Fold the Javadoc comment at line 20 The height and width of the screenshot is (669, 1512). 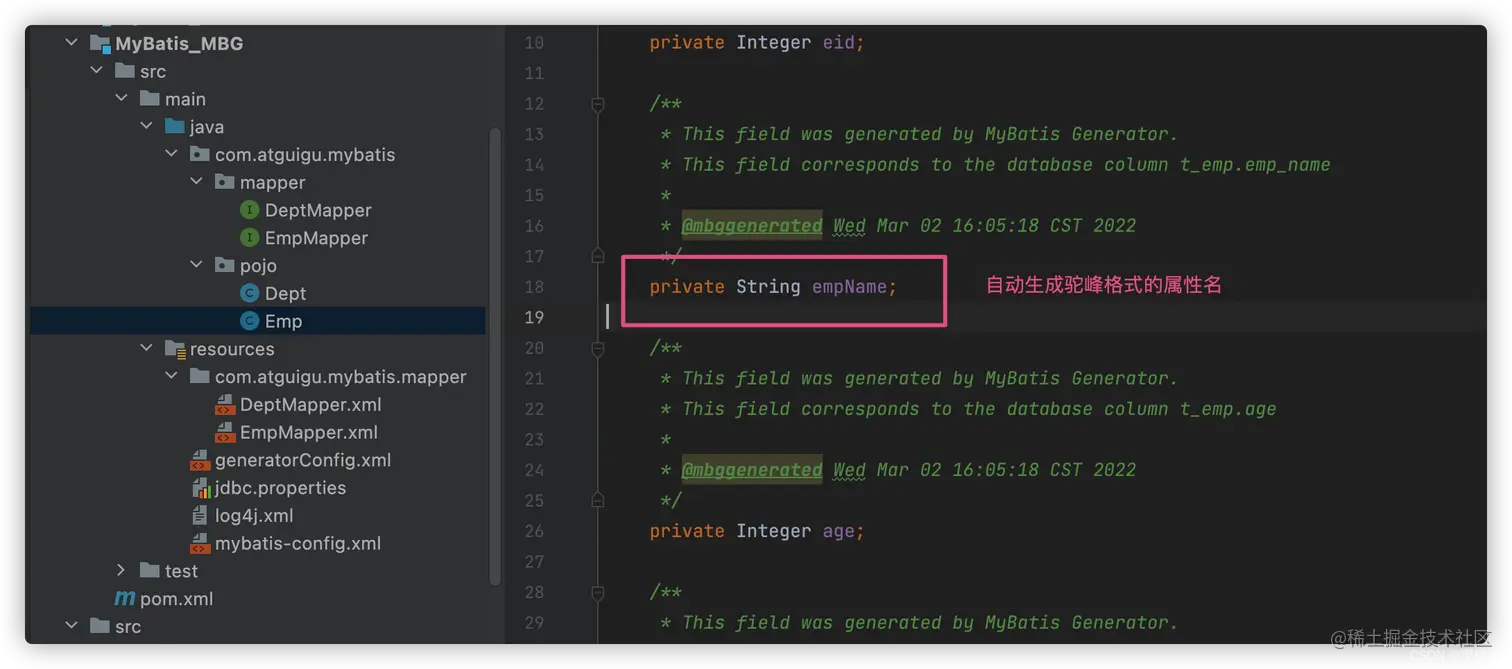tap(598, 348)
